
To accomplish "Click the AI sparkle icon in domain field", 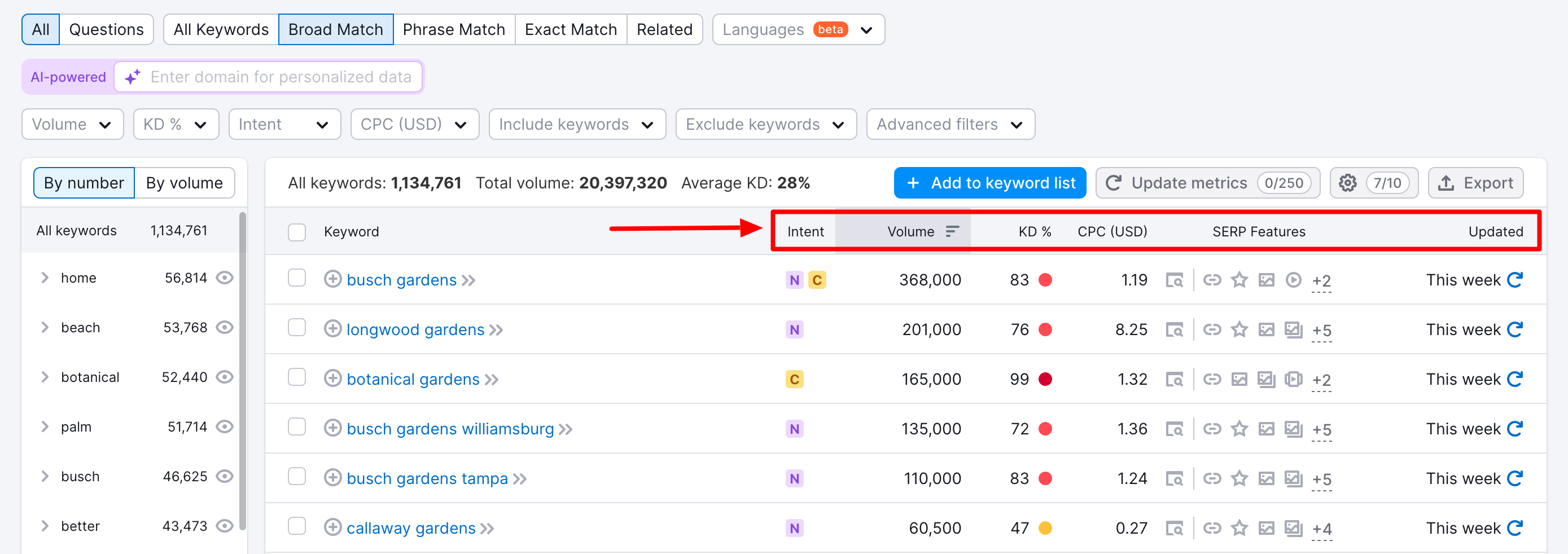I will point(133,77).
